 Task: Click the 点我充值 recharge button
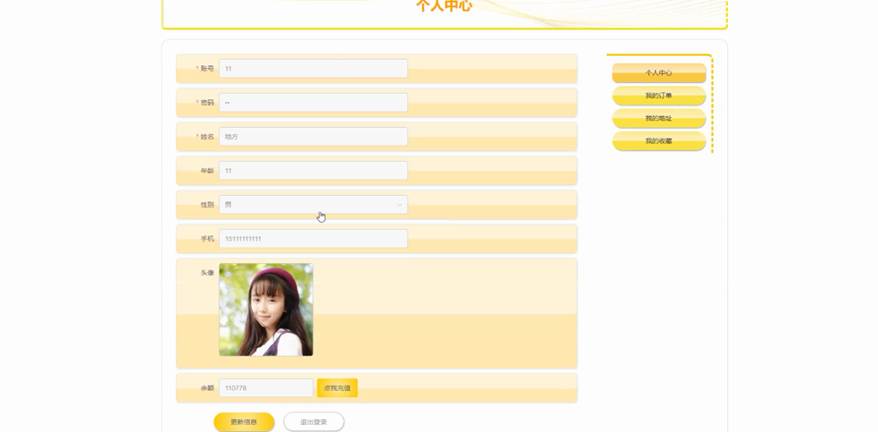[x=337, y=388]
